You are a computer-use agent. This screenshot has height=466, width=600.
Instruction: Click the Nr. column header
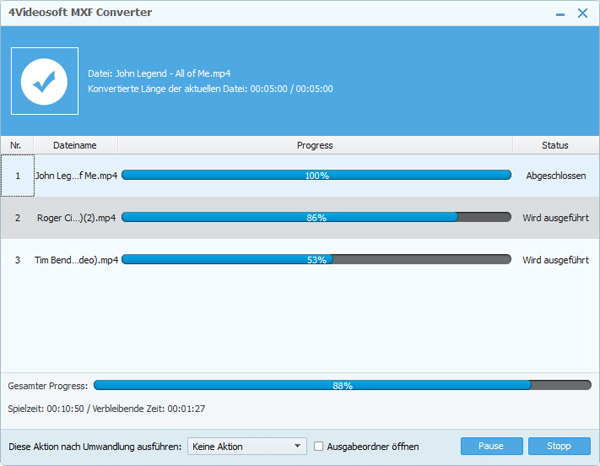pos(16,145)
